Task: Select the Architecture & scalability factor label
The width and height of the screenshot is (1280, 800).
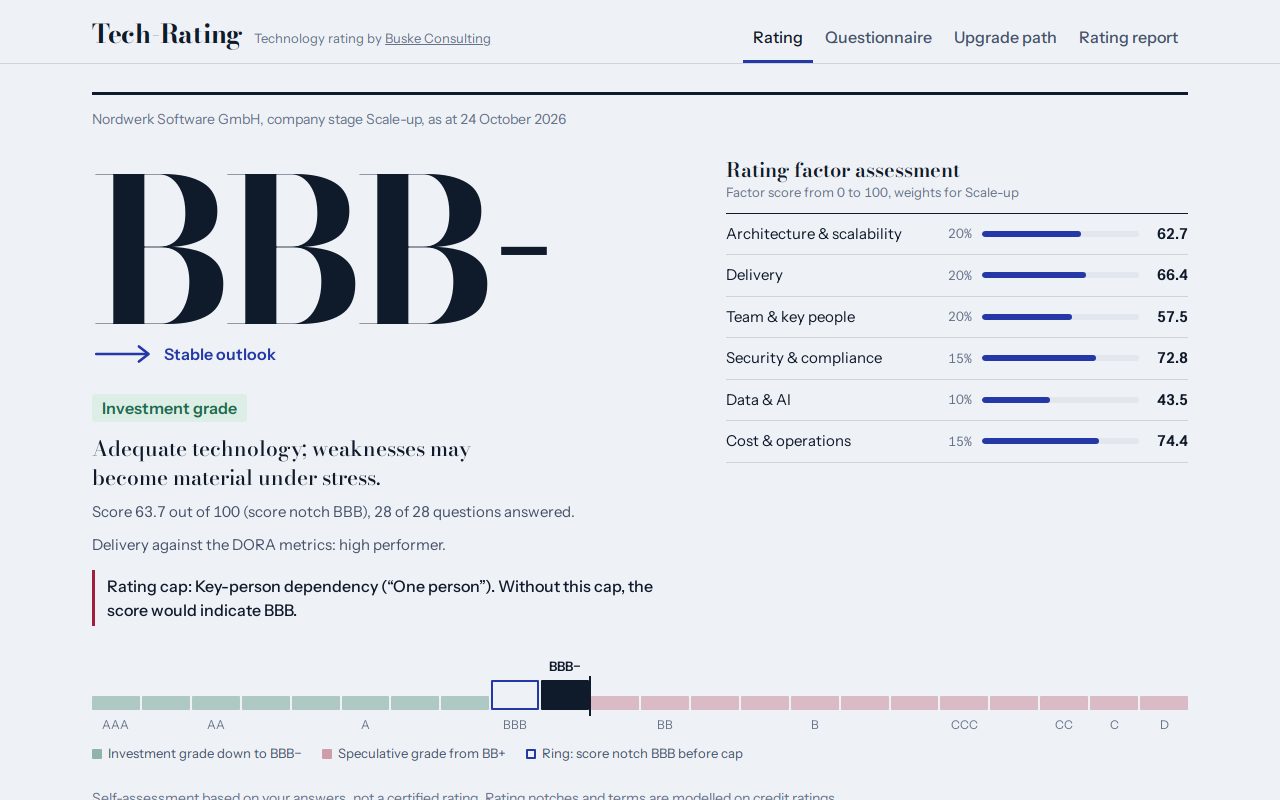Action: pyautogui.click(x=814, y=234)
